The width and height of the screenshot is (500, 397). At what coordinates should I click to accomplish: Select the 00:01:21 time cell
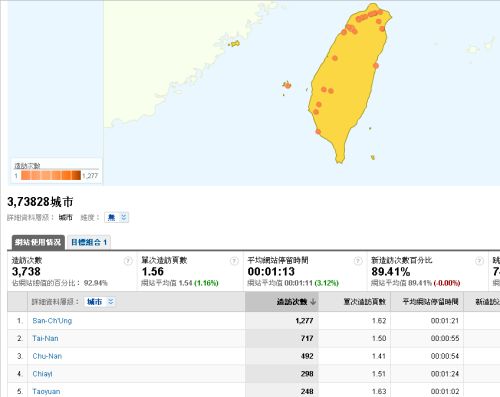(x=427, y=321)
